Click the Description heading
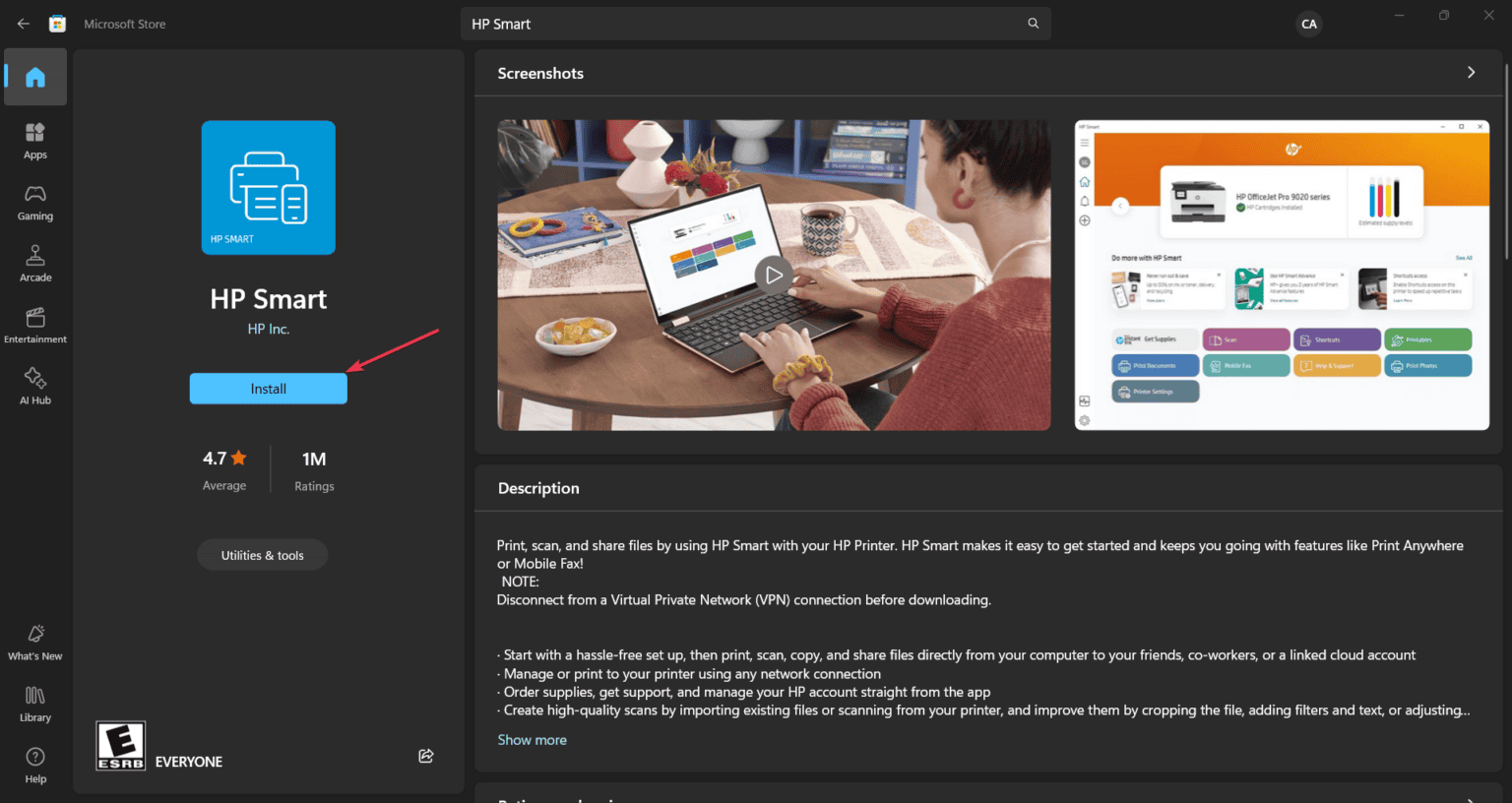The width and height of the screenshot is (1512, 803). coord(538,488)
